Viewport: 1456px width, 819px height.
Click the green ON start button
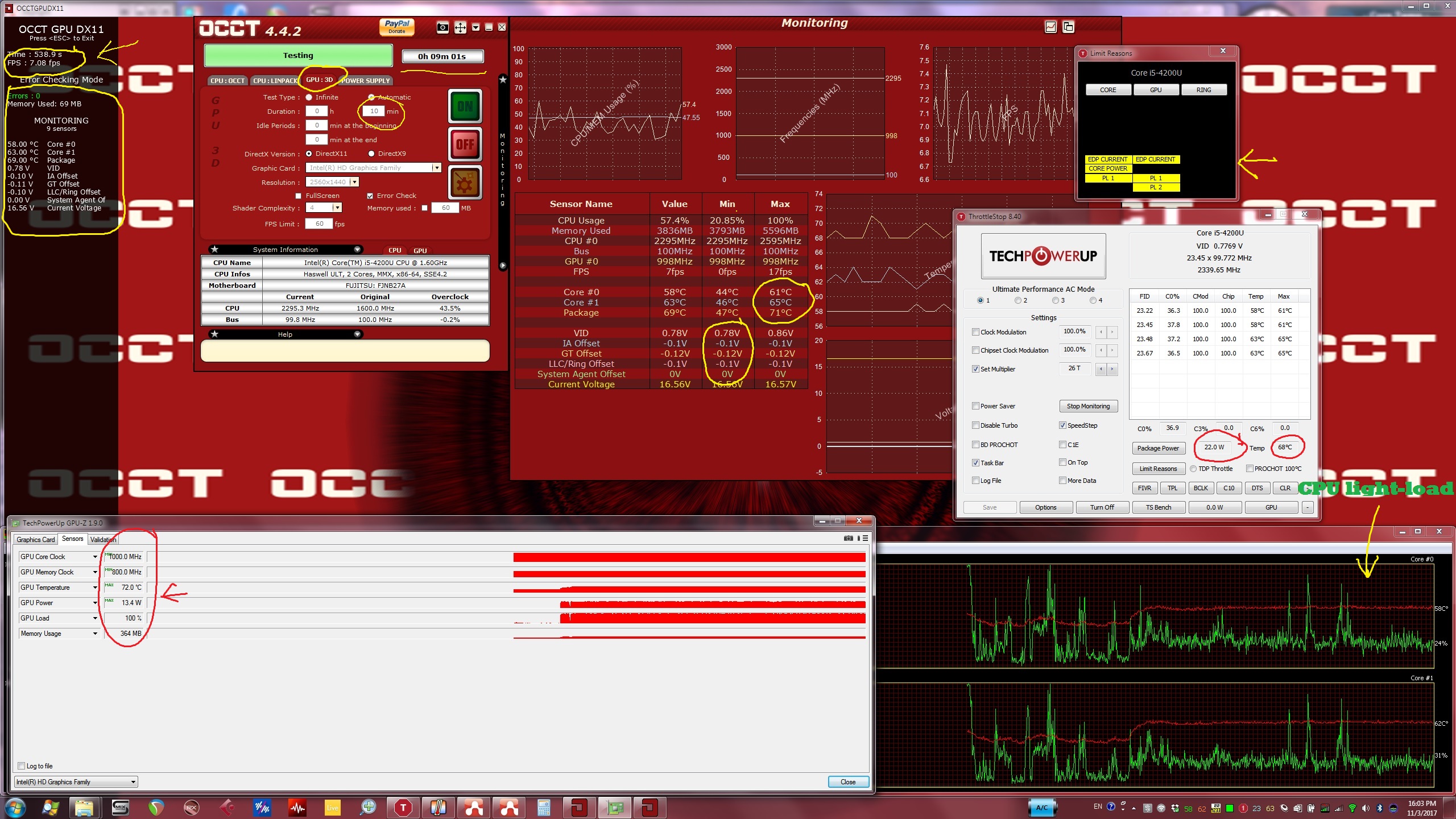click(x=465, y=106)
